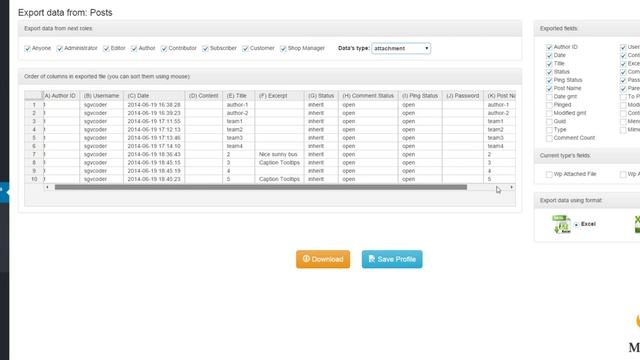The image size is (640, 360).
Task: Click the (B) Username column header
Action: coord(101,96)
